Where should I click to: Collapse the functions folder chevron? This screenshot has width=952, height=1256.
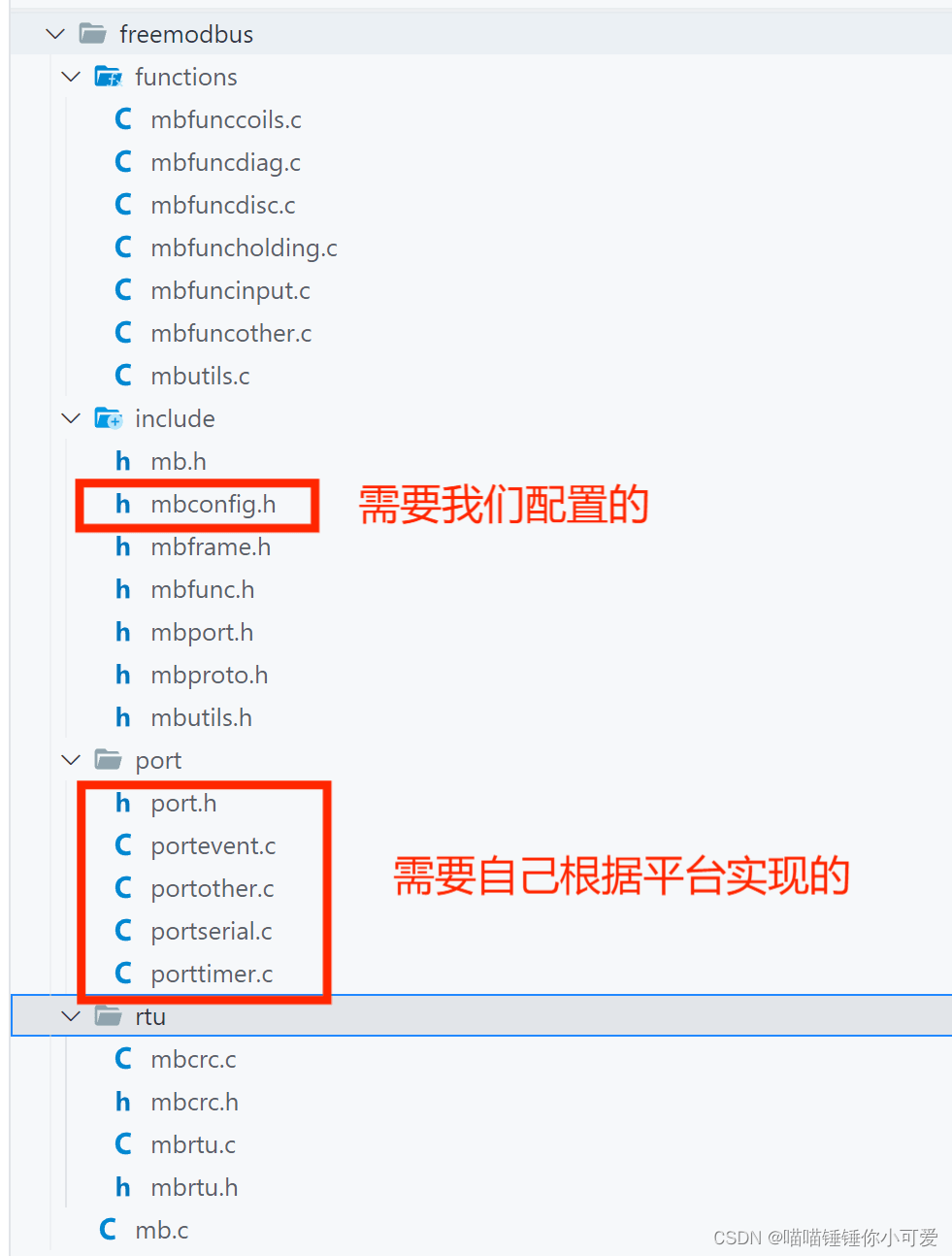pyautogui.click(x=71, y=77)
